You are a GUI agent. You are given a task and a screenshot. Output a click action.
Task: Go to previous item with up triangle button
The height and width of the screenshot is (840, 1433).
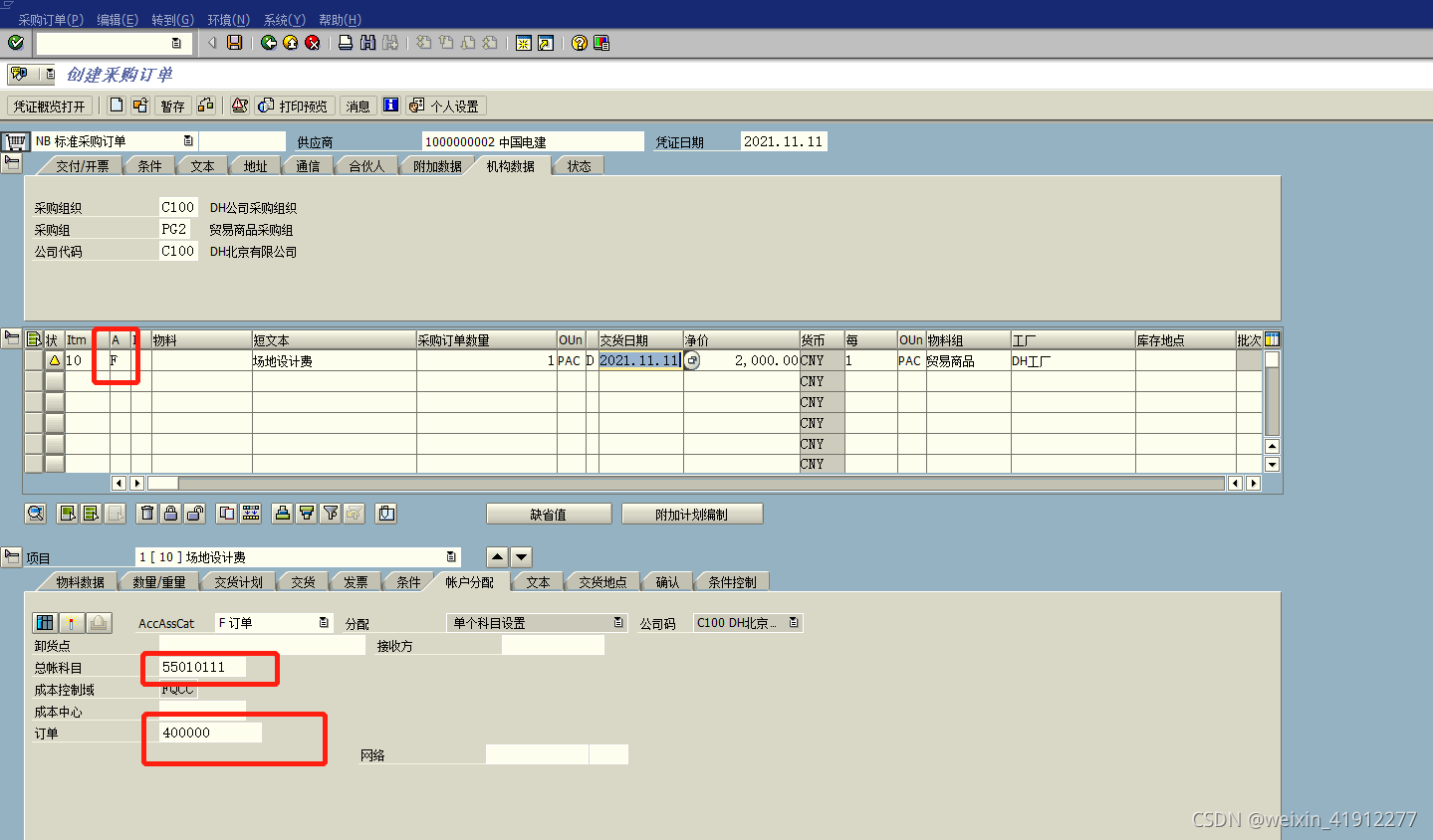click(x=497, y=557)
